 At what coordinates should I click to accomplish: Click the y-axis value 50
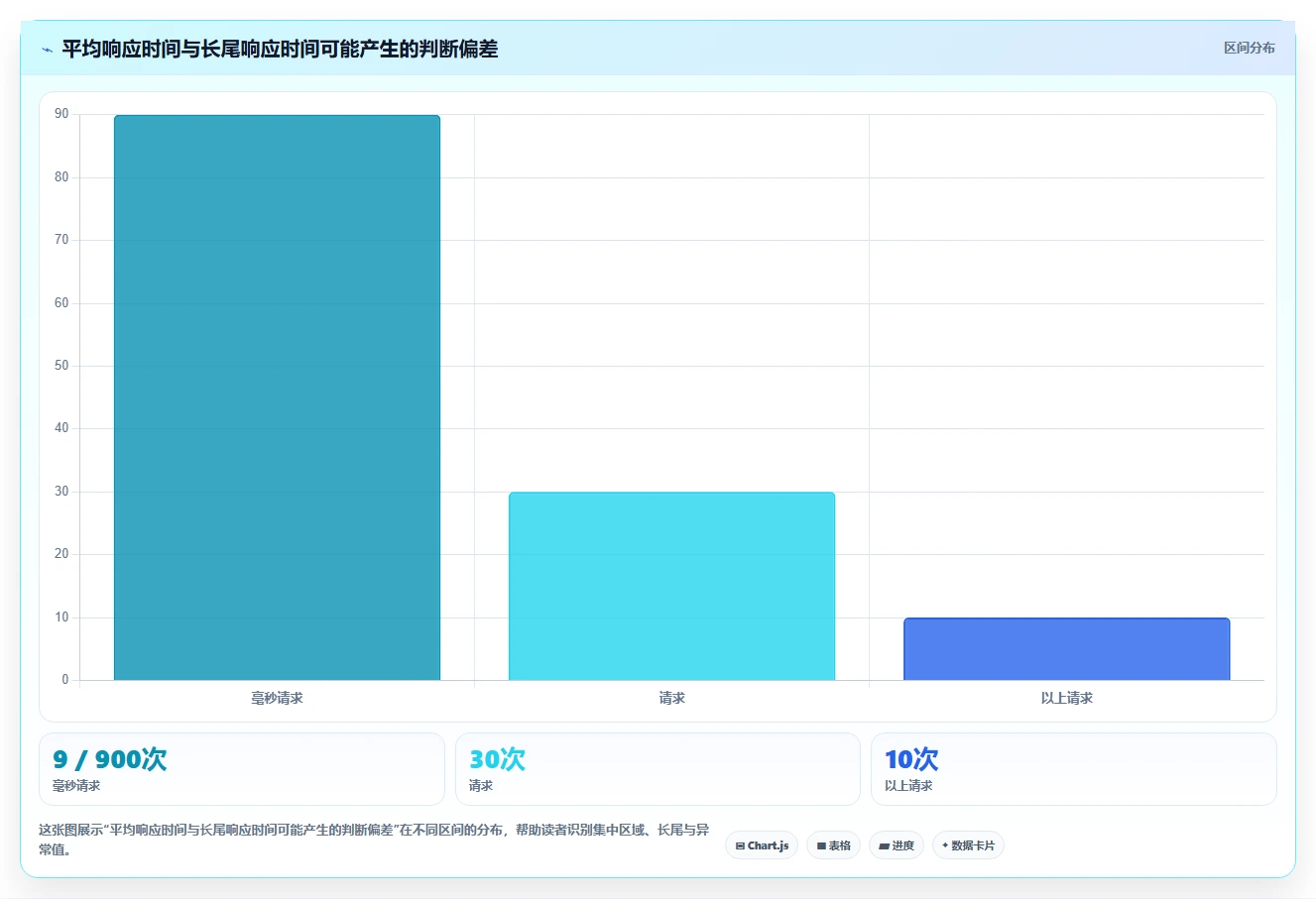pos(61,366)
